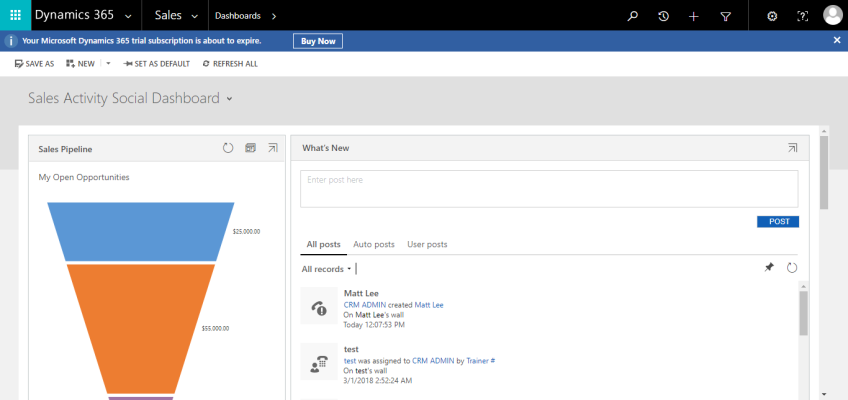Screen dimensions: 848x400
Task: Open advanced find funnel icon
Action: click(x=725, y=16)
